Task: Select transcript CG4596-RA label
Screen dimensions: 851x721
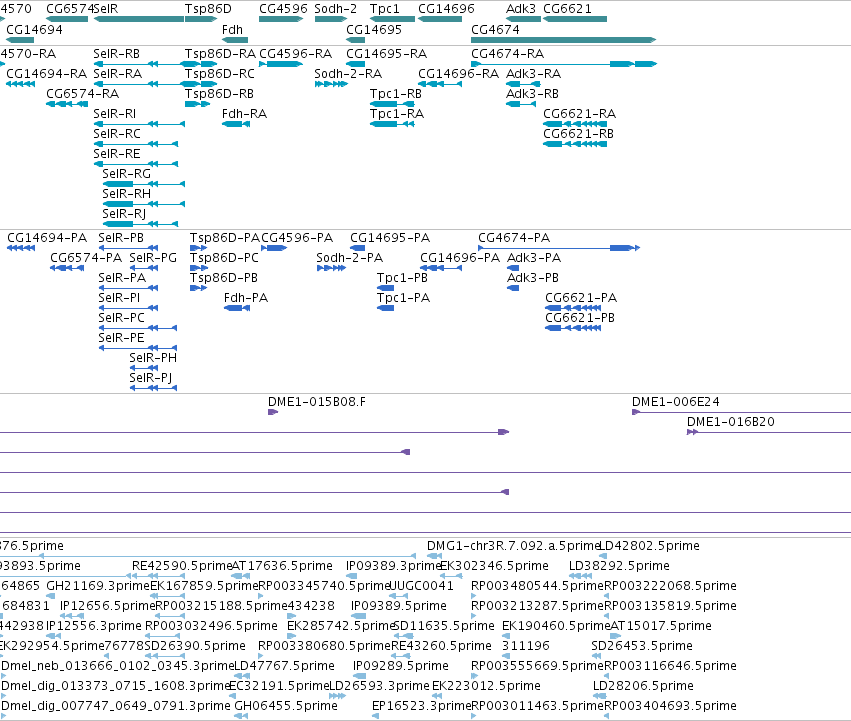Action: coord(295,54)
